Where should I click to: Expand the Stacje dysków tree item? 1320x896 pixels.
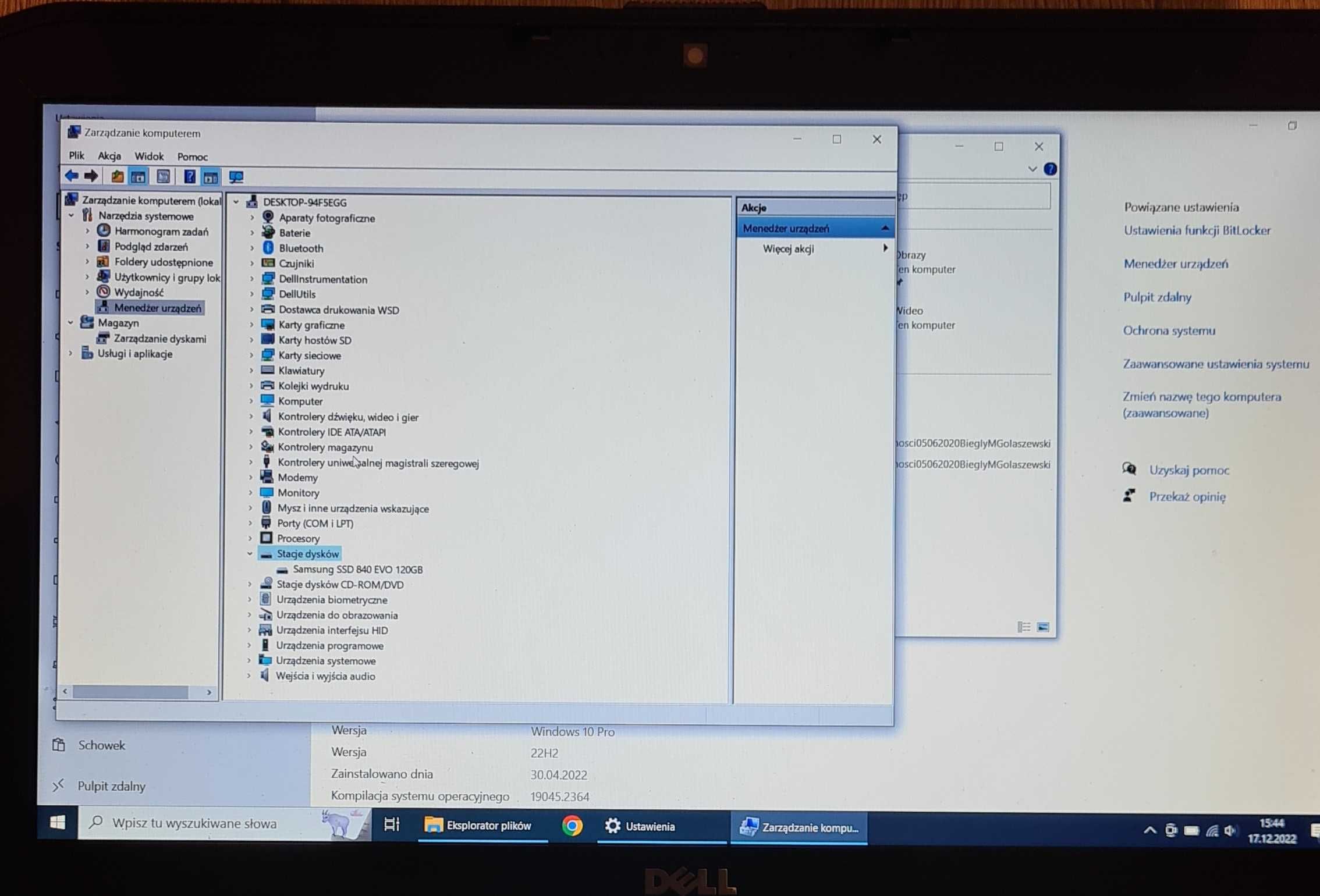[248, 554]
